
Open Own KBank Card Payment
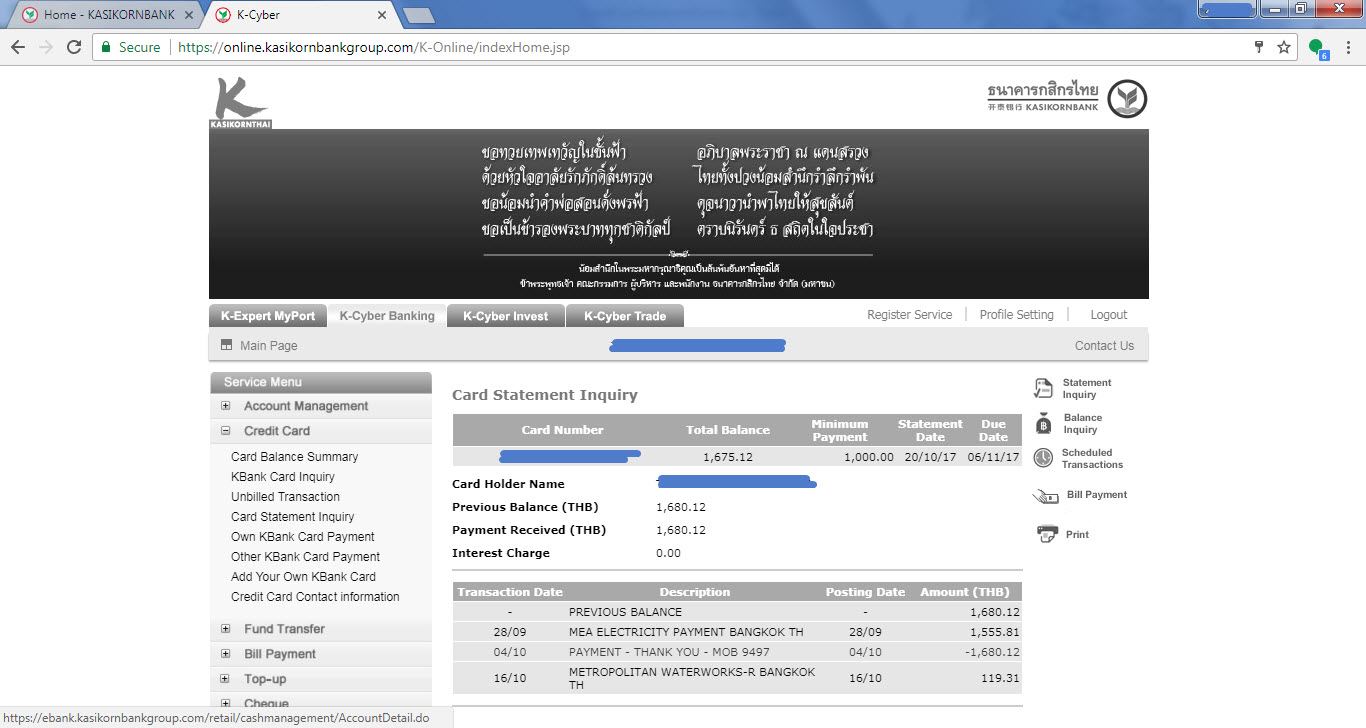[303, 537]
